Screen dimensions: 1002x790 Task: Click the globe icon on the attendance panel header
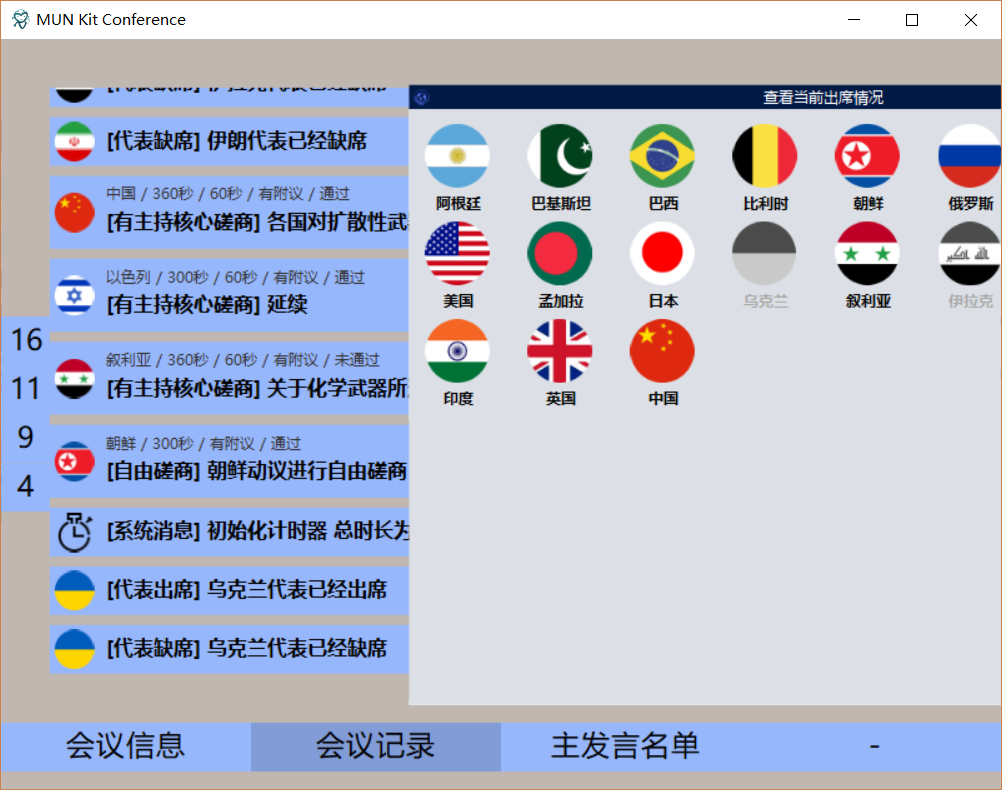(x=422, y=97)
